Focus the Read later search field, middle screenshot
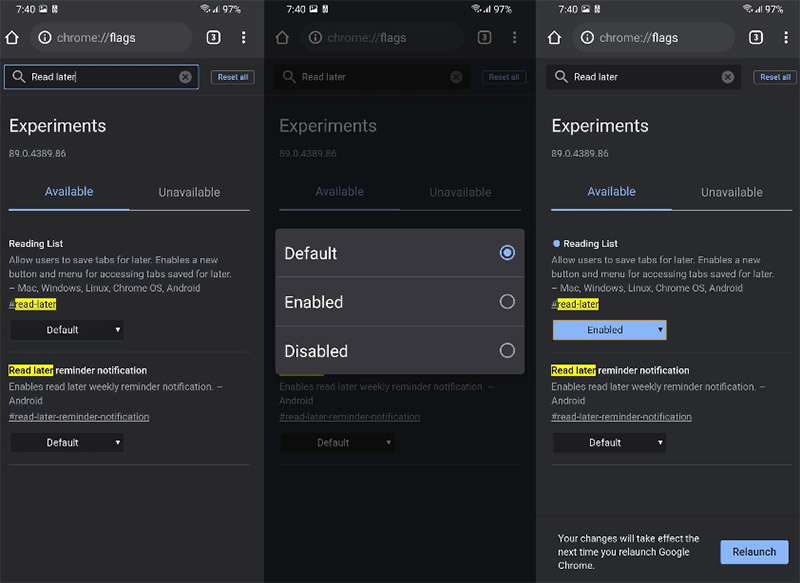Screen dimensions: 800x583 coord(372,77)
